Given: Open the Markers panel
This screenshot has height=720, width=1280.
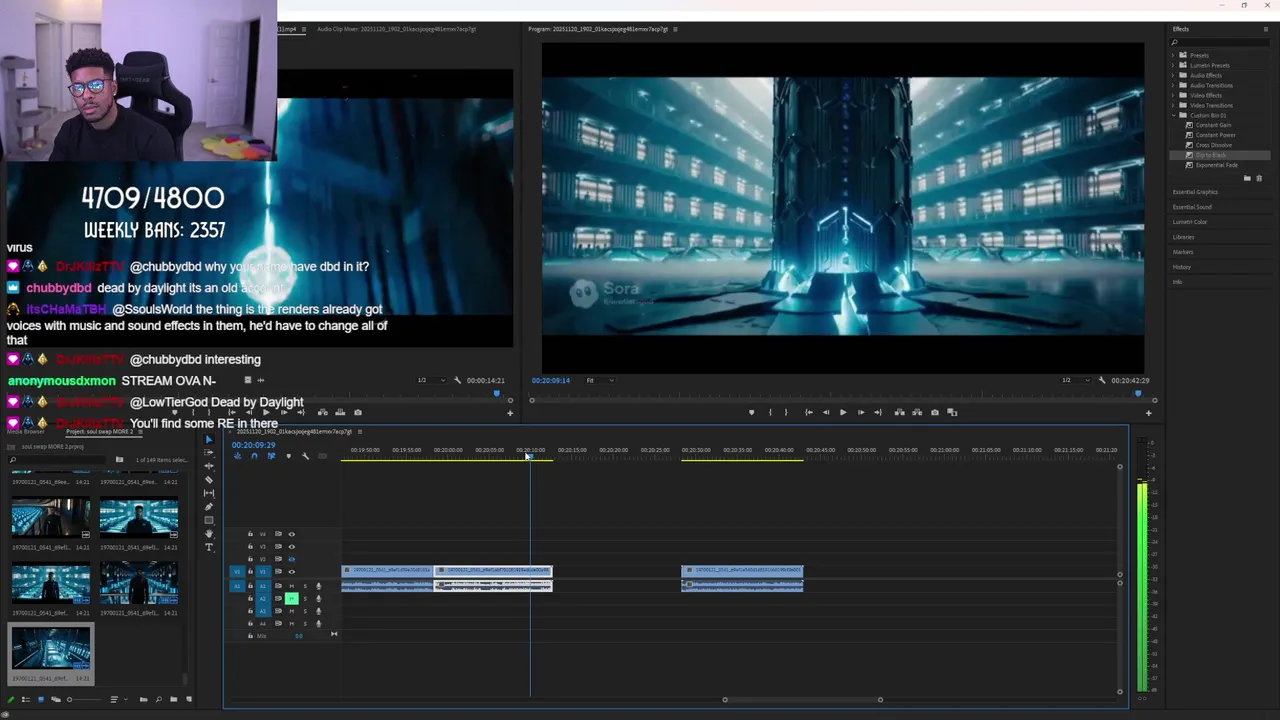Looking at the screenshot, I should coord(1182,252).
